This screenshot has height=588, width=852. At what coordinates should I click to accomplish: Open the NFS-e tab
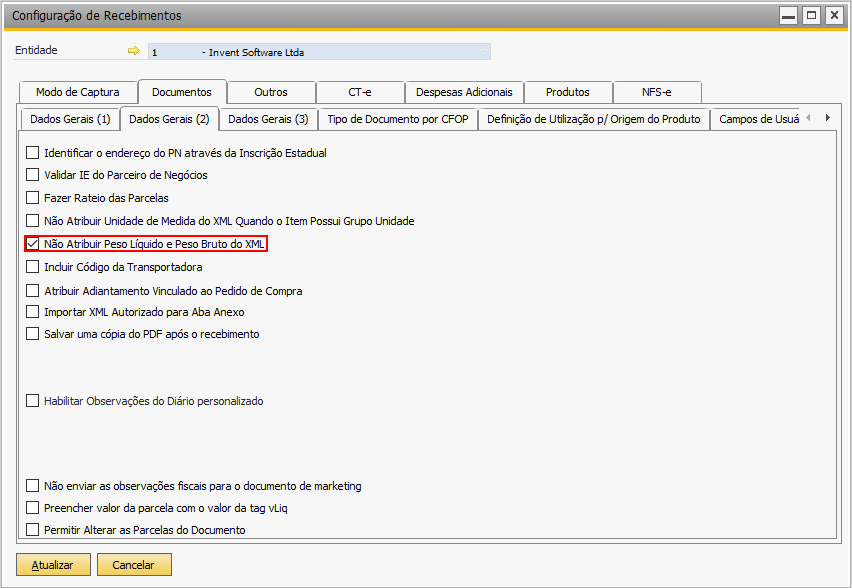[x=656, y=92]
